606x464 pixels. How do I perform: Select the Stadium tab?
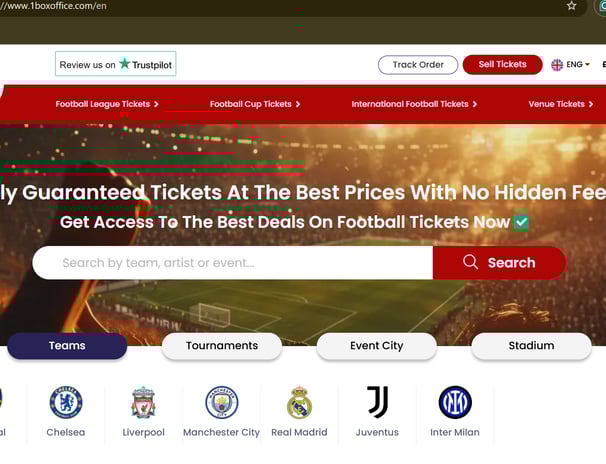point(531,346)
